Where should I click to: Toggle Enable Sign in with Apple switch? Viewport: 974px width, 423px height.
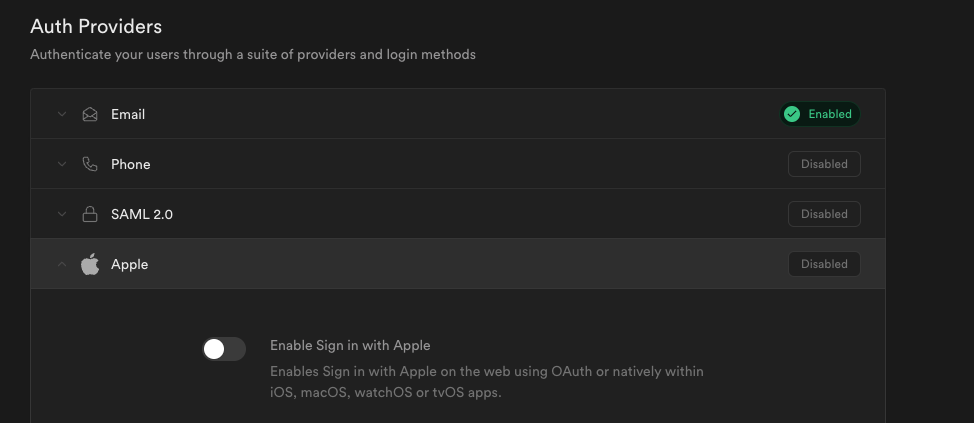(223, 349)
